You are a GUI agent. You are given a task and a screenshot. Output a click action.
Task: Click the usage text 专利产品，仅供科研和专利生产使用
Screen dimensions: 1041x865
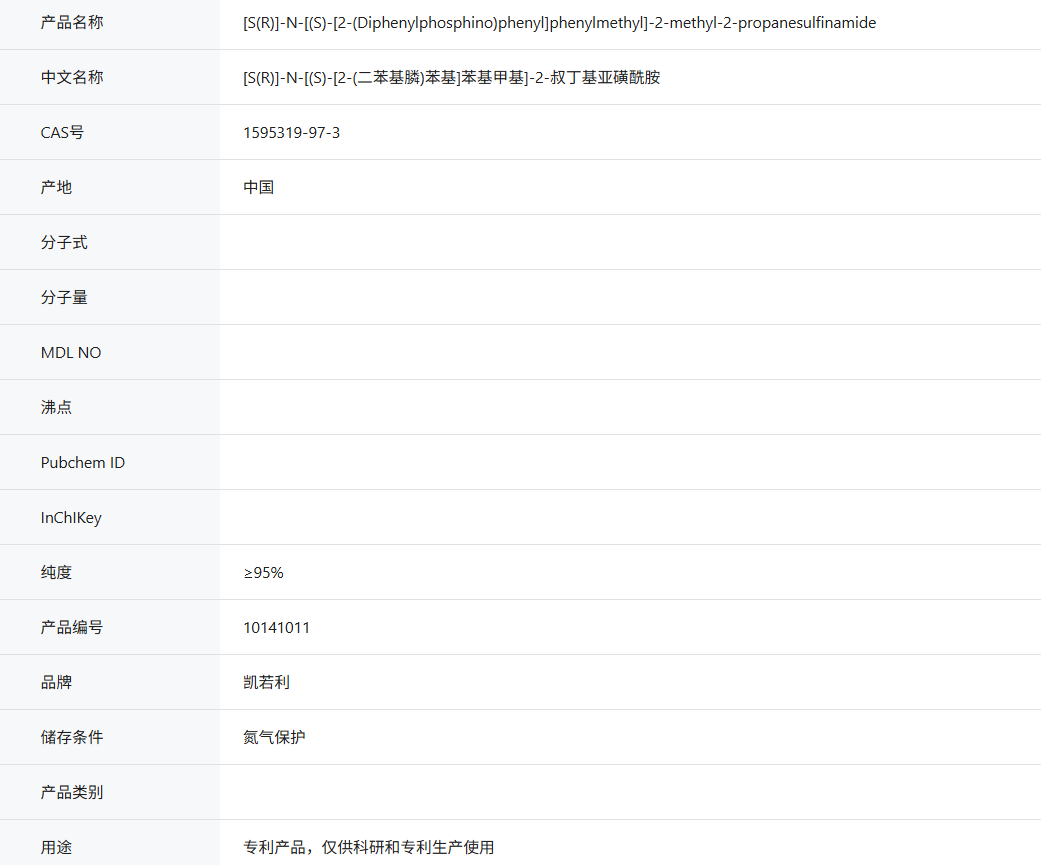(368, 847)
